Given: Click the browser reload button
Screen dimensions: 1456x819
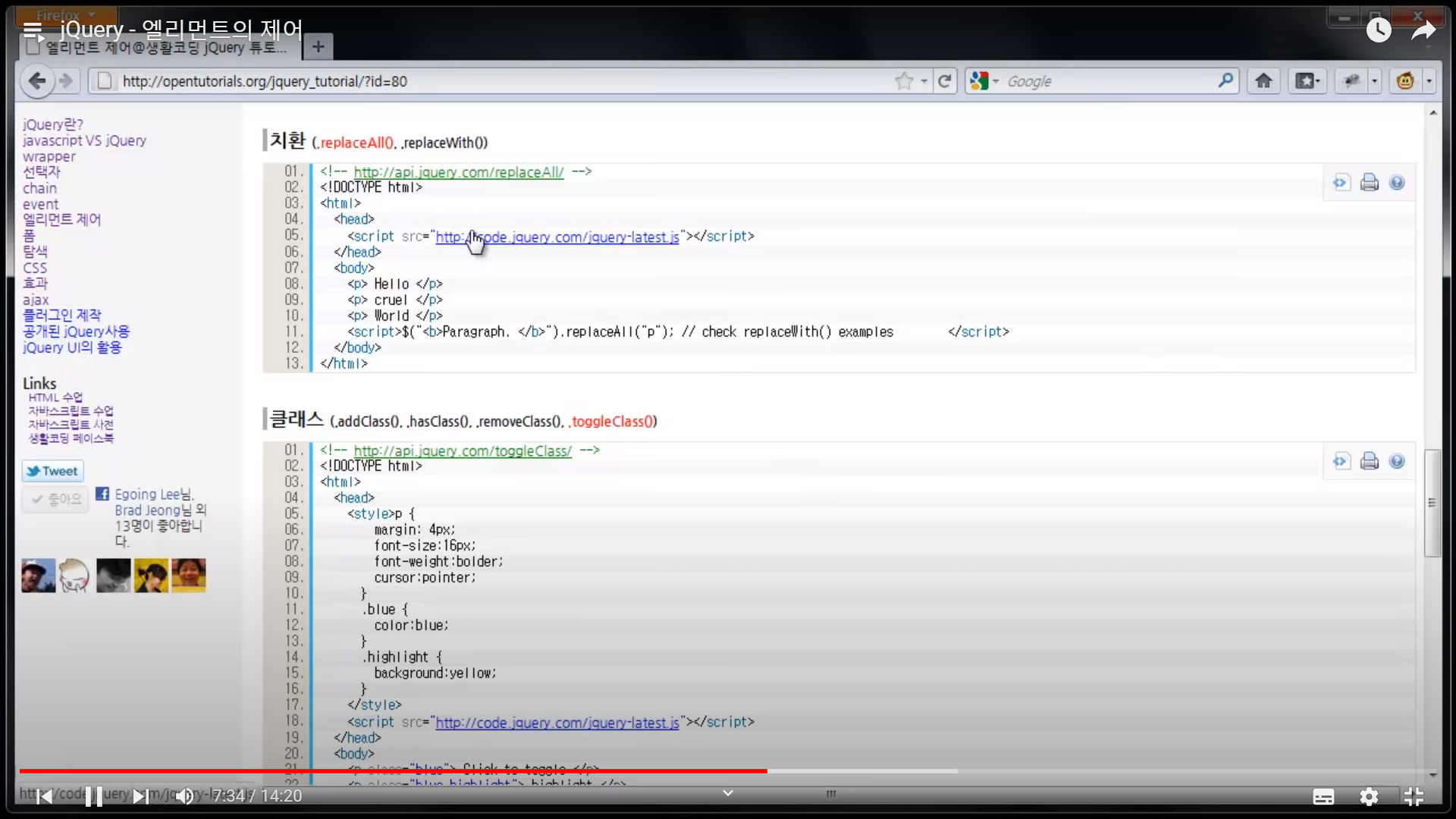Looking at the screenshot, I should tap(945, 81).
